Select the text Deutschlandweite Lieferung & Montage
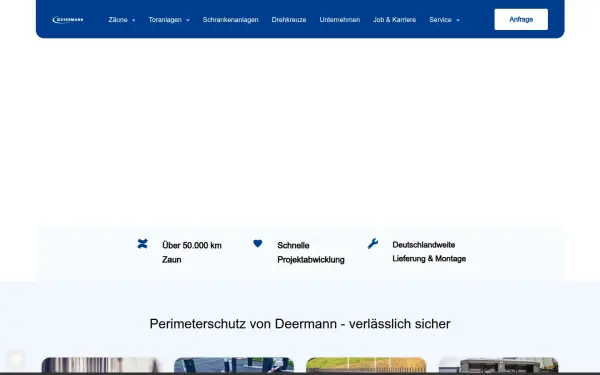 pos(429,252)
